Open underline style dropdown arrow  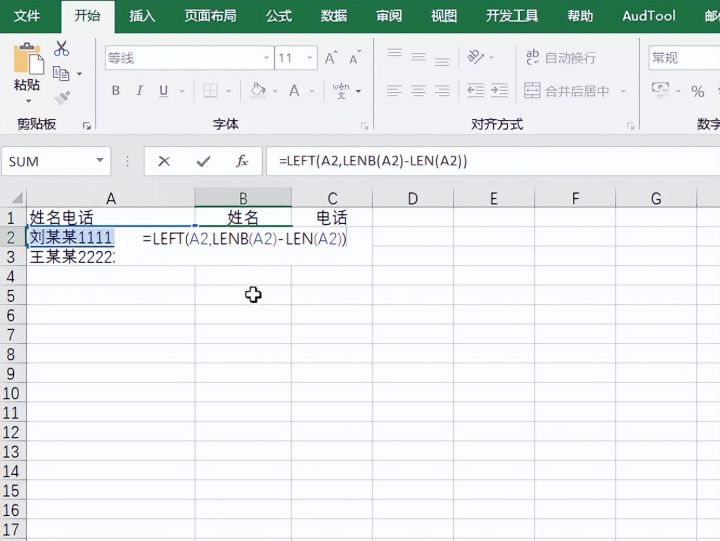(182, 91)
